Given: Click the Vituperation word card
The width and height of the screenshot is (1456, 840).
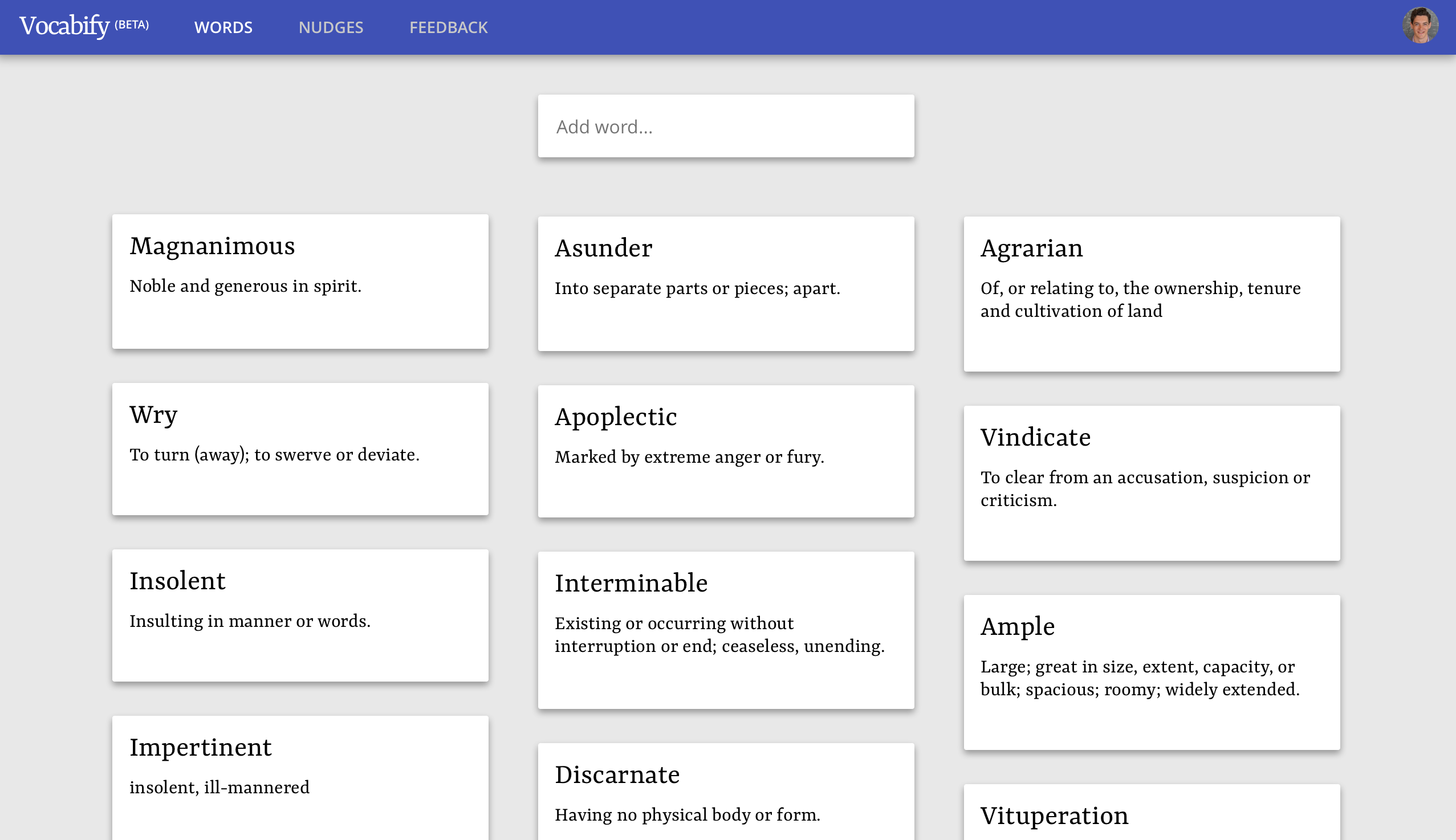Looking at the screenshot, I should [1152, 814].
